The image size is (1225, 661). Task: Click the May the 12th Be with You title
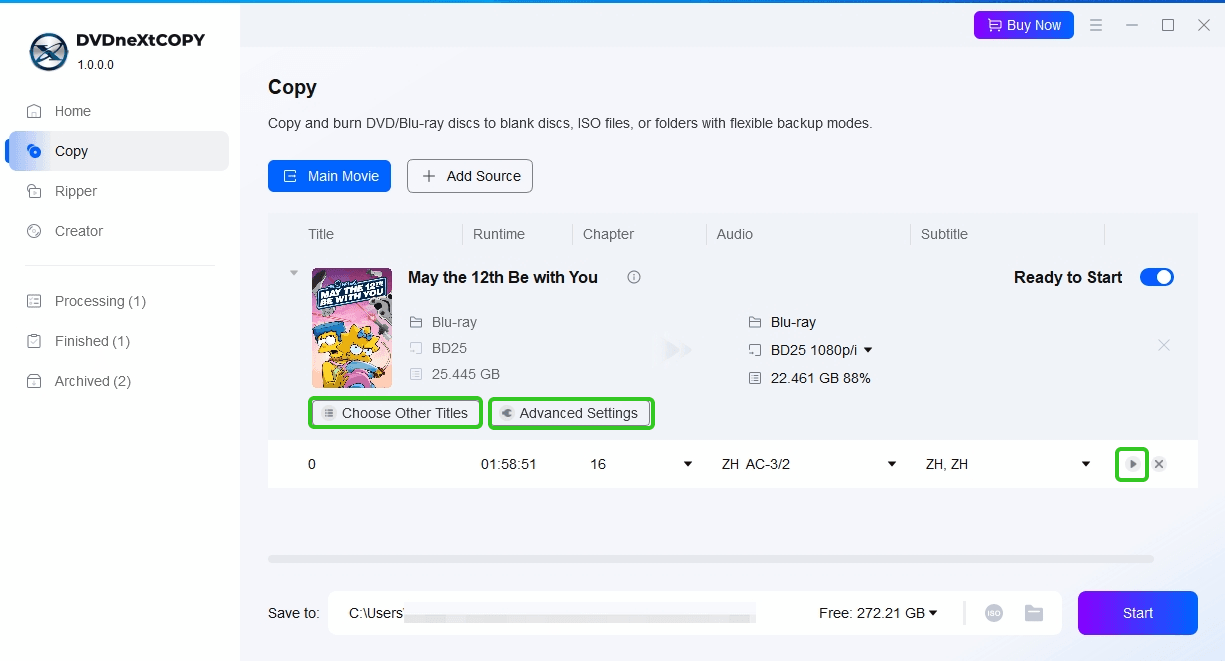click(x=503, y=277)
